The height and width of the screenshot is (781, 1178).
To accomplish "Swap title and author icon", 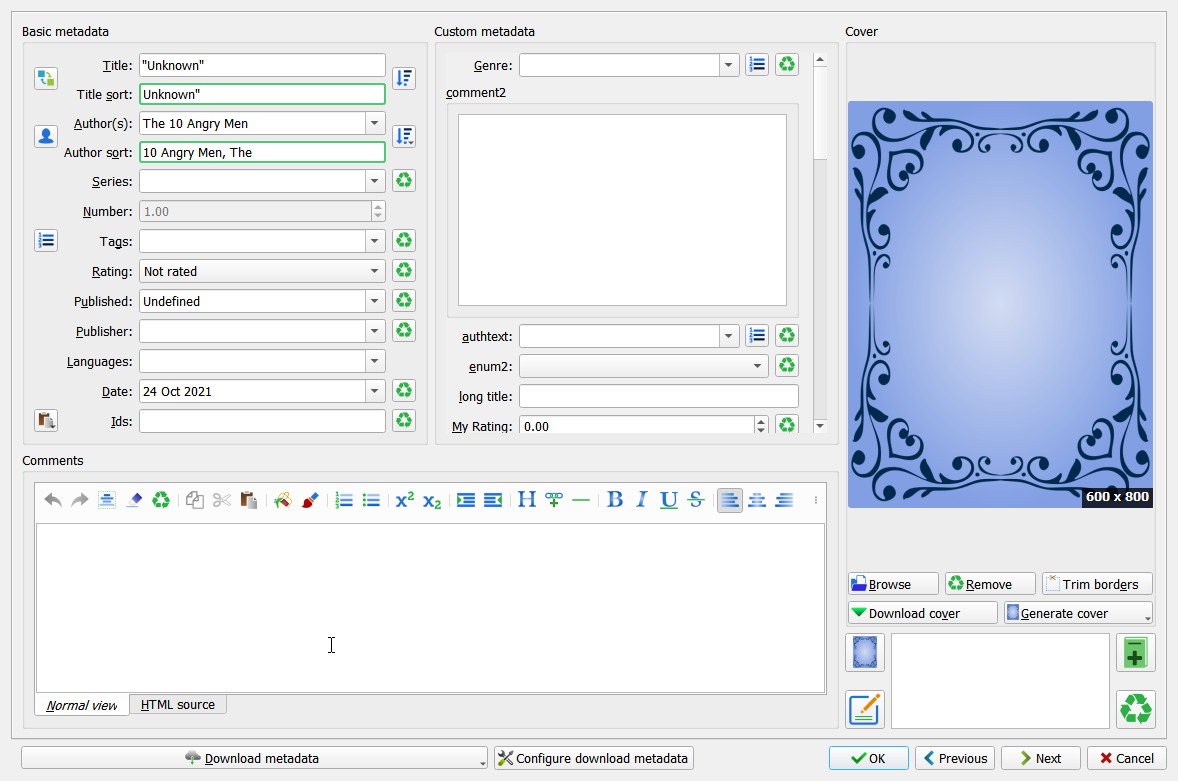I will [x=45, y=78].
